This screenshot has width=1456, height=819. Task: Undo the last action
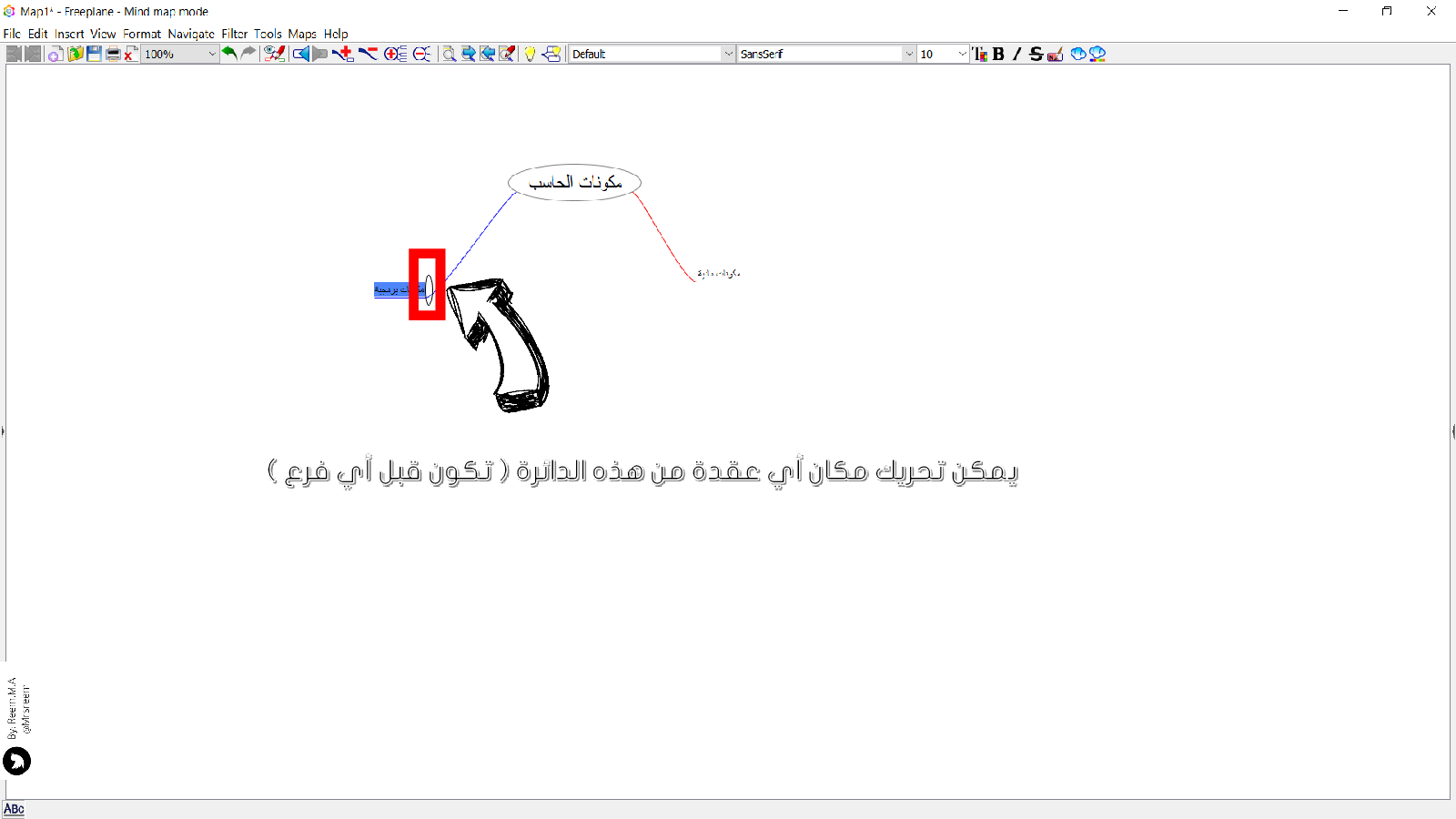[x=229, y=54]
